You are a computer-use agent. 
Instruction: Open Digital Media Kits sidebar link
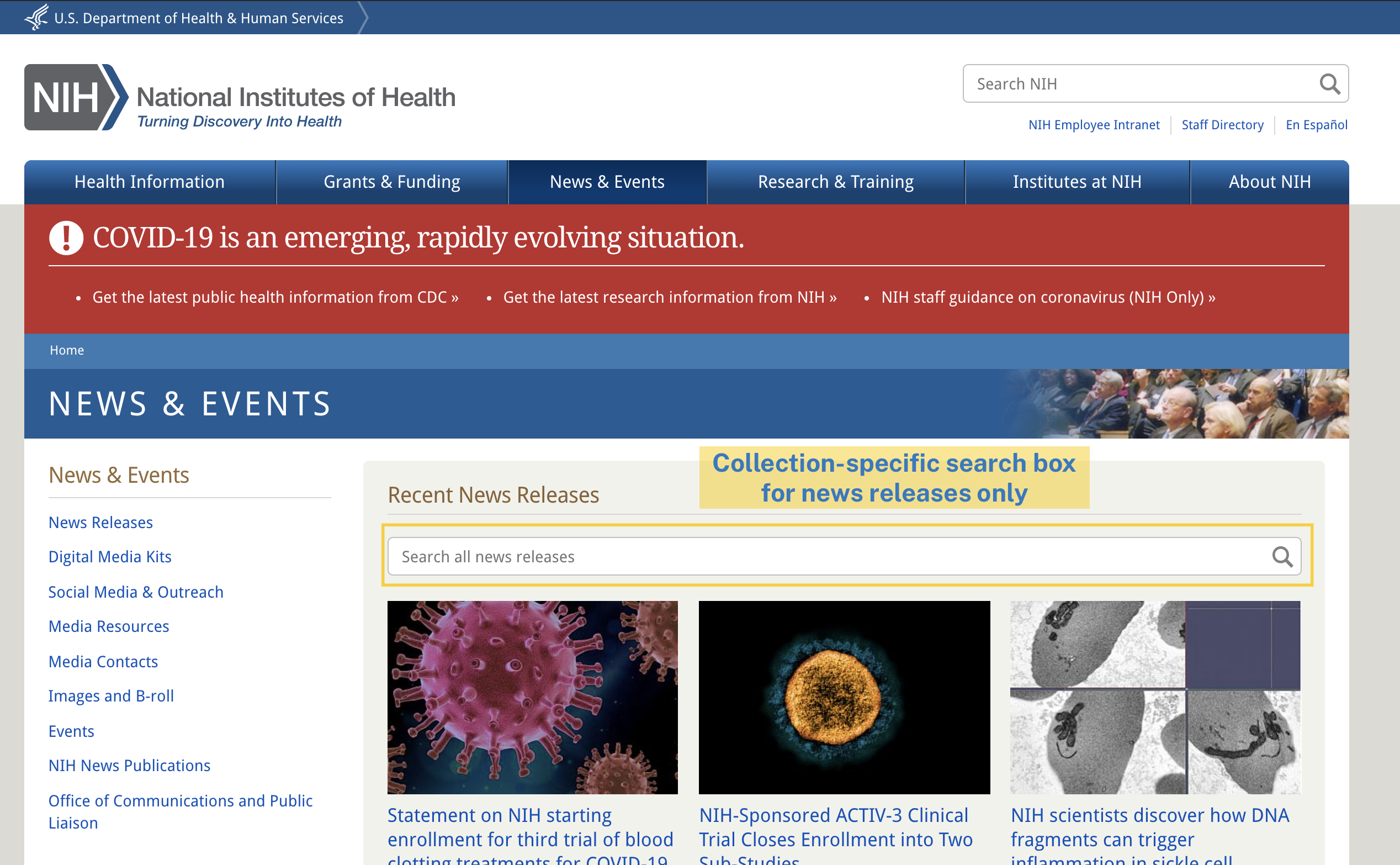click(110, 557)
